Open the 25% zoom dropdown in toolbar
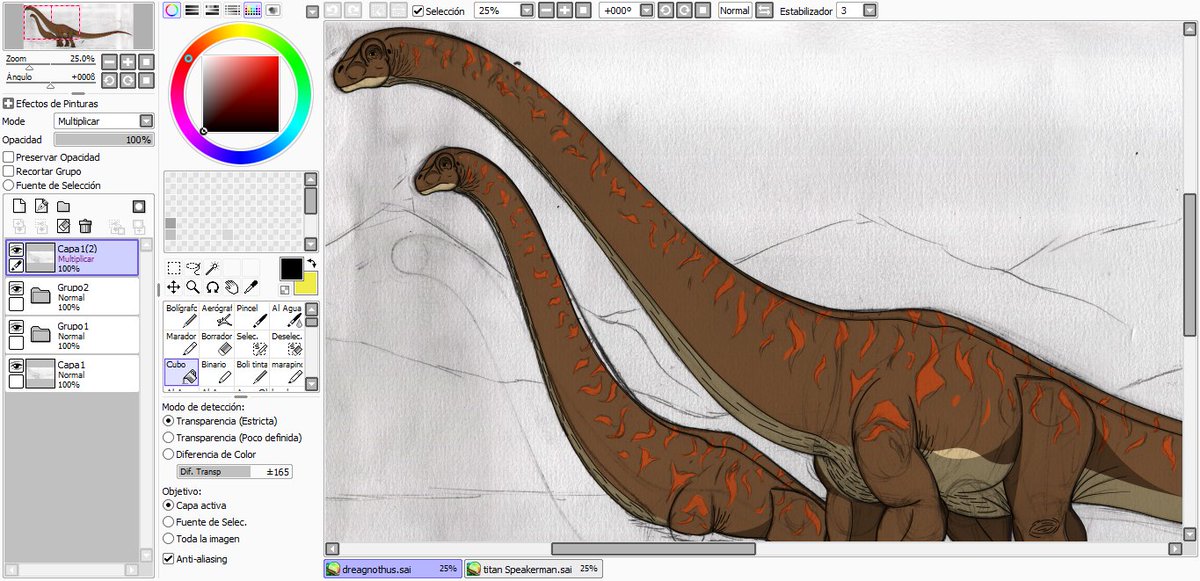 [x=526, y=10]
